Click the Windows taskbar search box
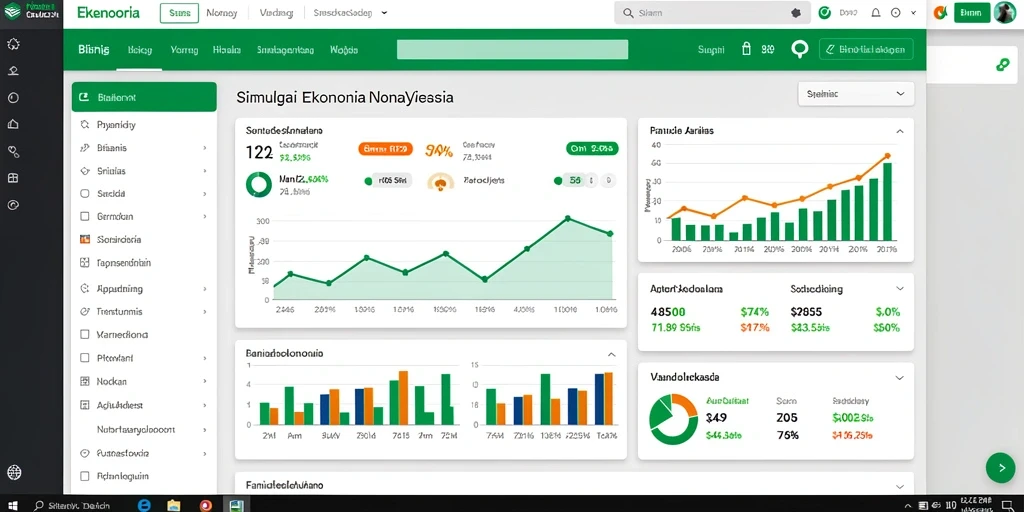 79,505
